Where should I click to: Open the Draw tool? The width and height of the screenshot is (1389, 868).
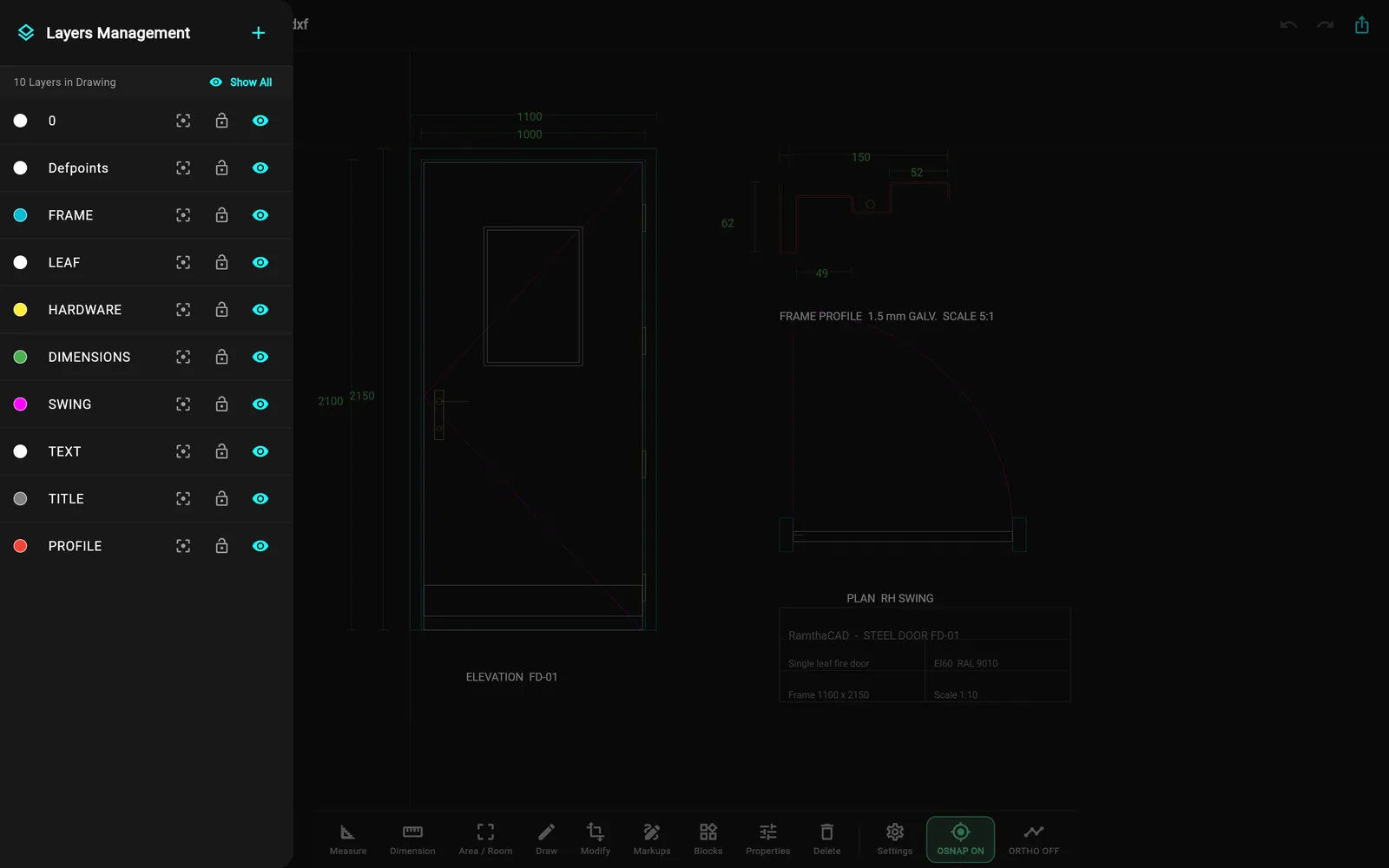[547, 839]
